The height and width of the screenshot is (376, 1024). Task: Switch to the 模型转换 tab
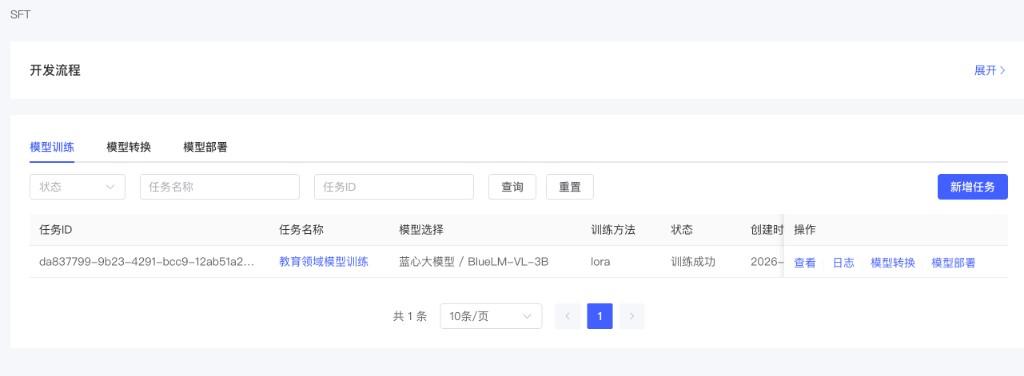tap(129, 147)
